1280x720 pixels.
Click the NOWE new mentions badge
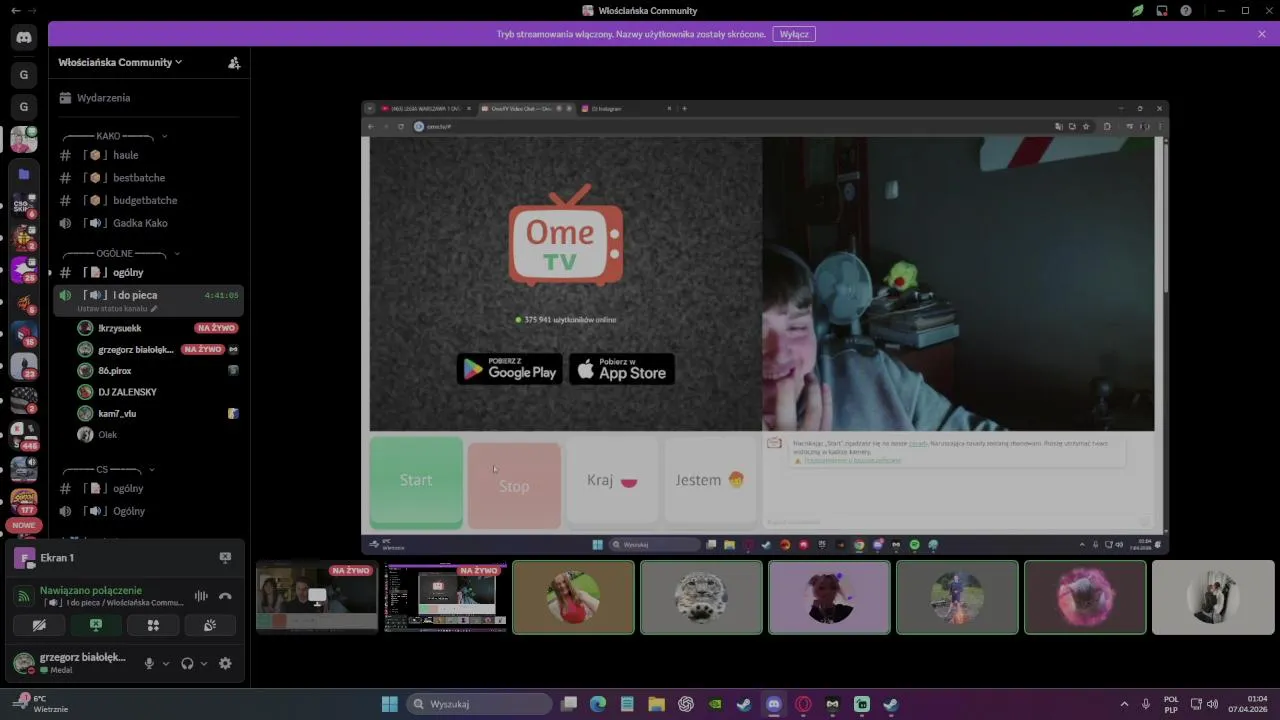point(24,525)
